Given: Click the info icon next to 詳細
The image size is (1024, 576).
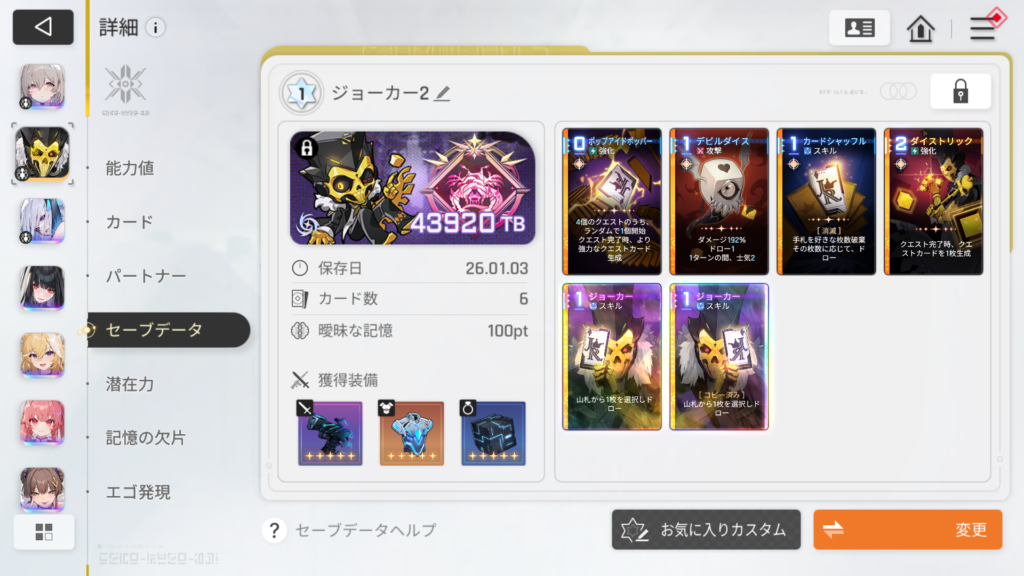Looking at the screenshot, I should pos(155,27).
